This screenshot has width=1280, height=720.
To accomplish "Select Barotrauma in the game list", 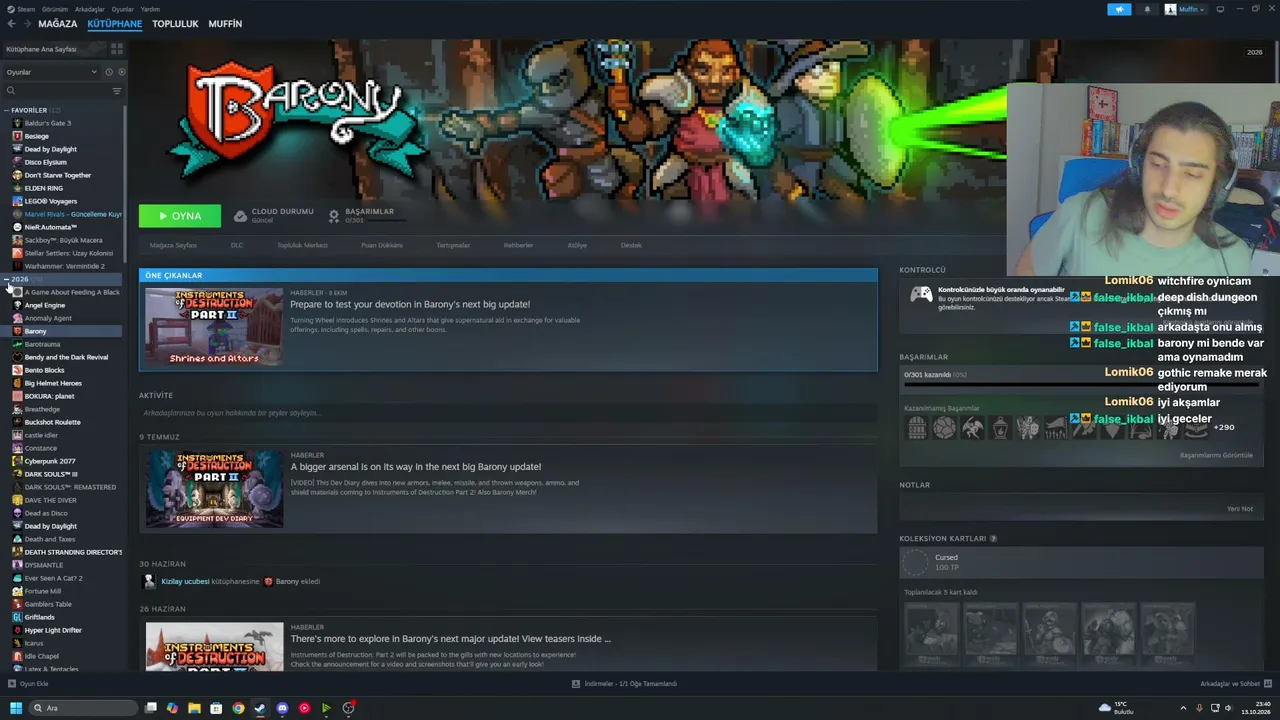I will [42, 344].
